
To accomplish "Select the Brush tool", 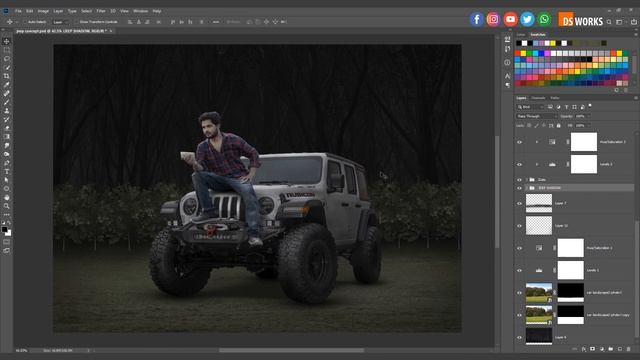I will coord(7,102).
